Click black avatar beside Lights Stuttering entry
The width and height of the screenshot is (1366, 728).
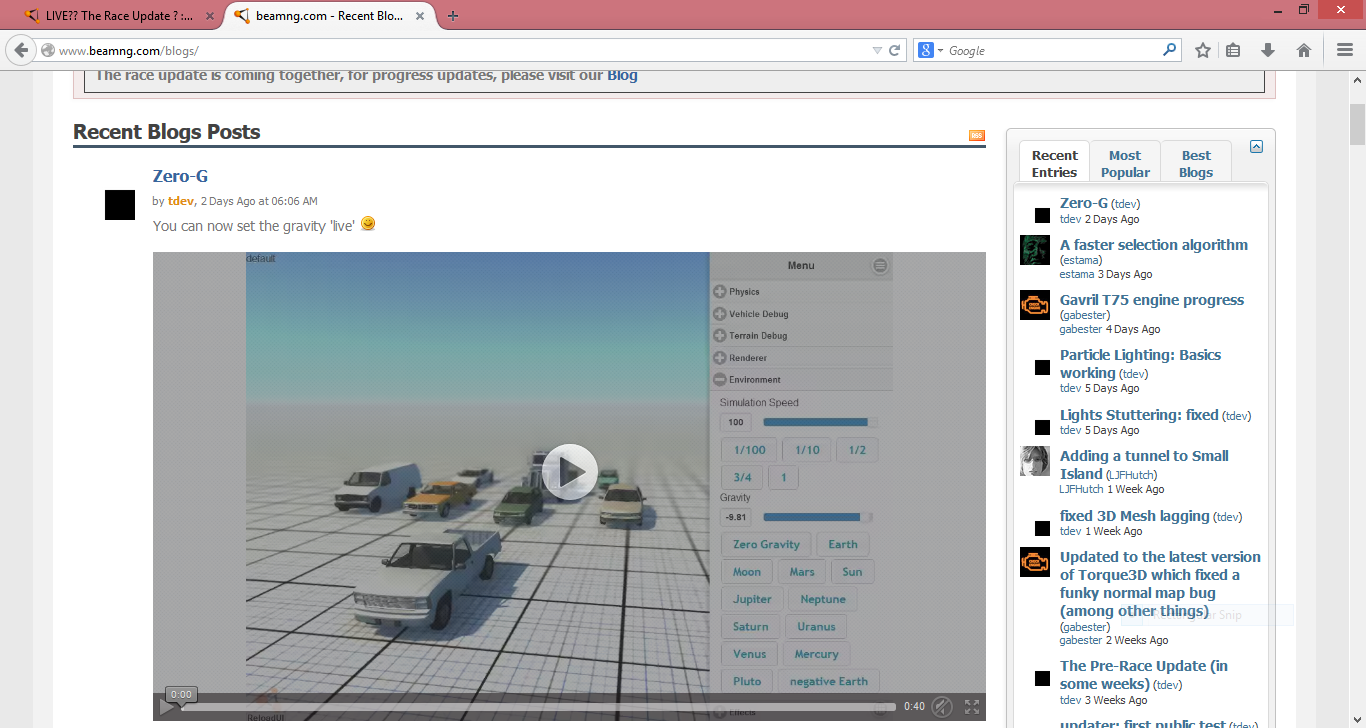pos(1042,428)
